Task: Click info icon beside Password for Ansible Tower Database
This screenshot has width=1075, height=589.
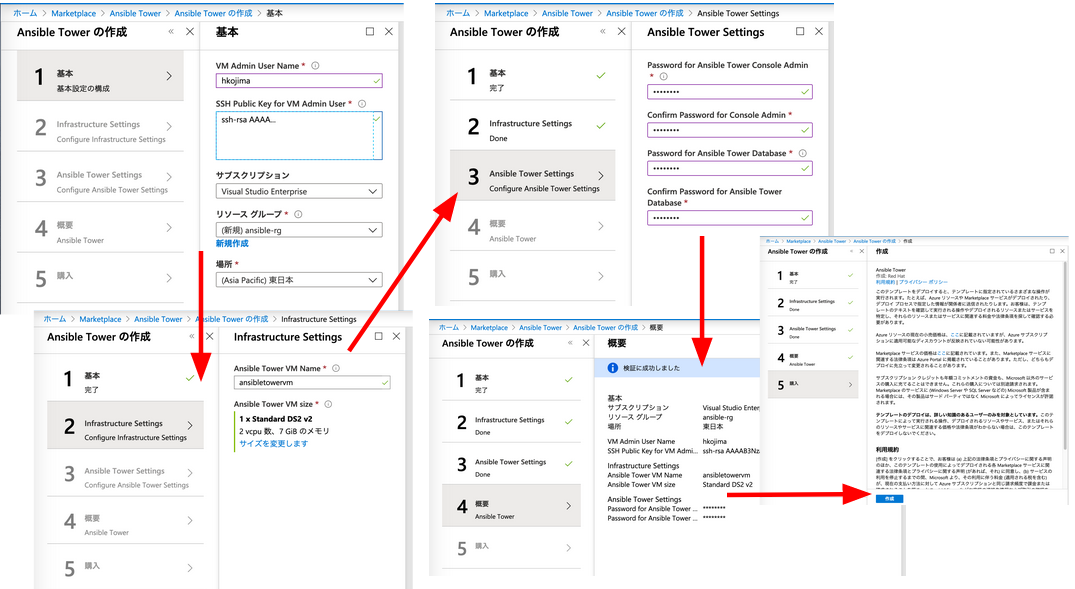Action: tap(802, 153)
